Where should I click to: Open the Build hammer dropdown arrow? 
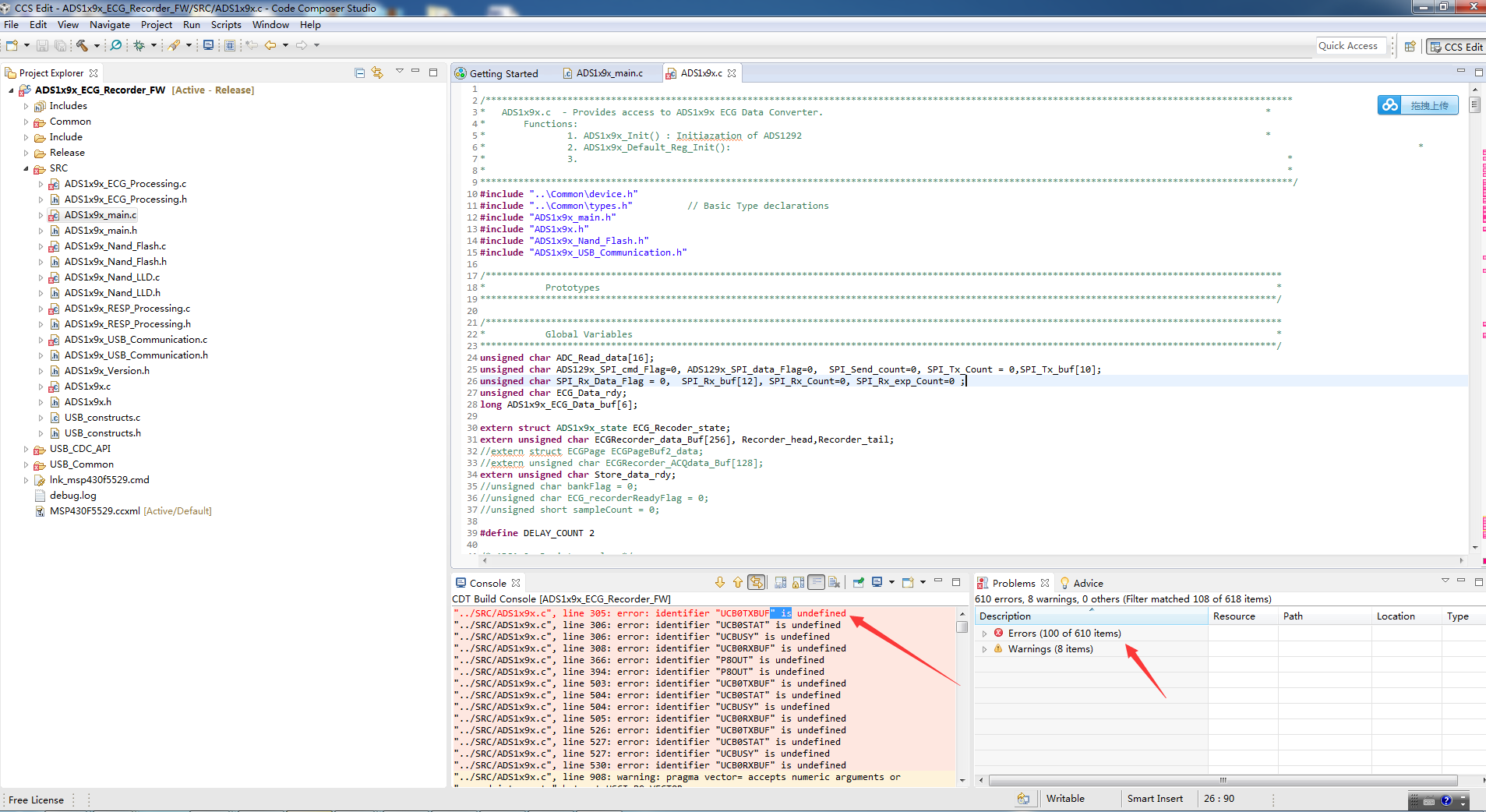(97, 45)
